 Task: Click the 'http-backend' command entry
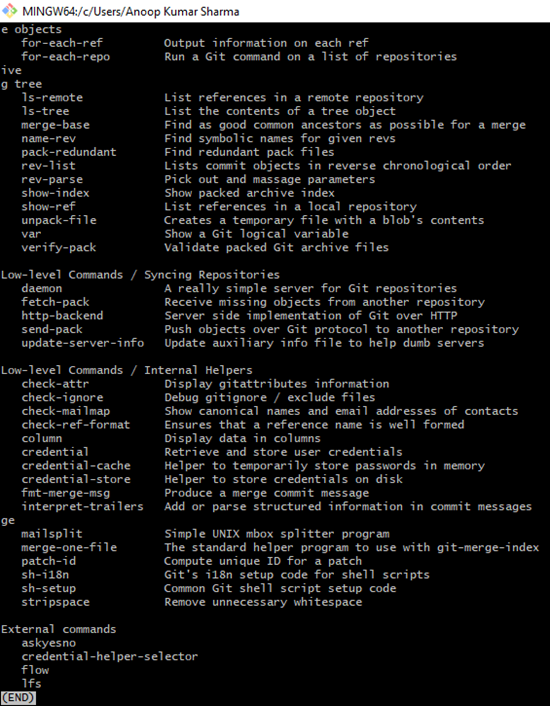pyautogui.click(x=62, y=316)
